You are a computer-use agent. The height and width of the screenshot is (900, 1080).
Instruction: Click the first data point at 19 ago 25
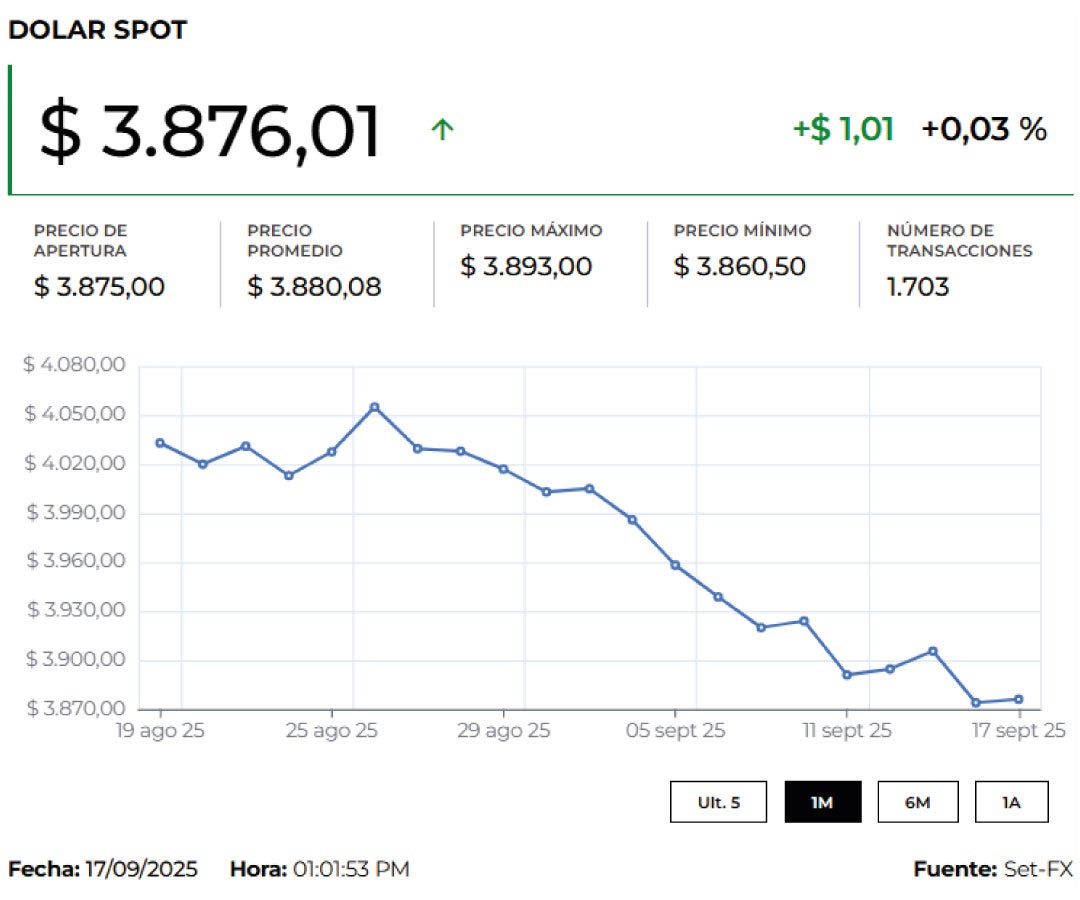click(160, 443)
